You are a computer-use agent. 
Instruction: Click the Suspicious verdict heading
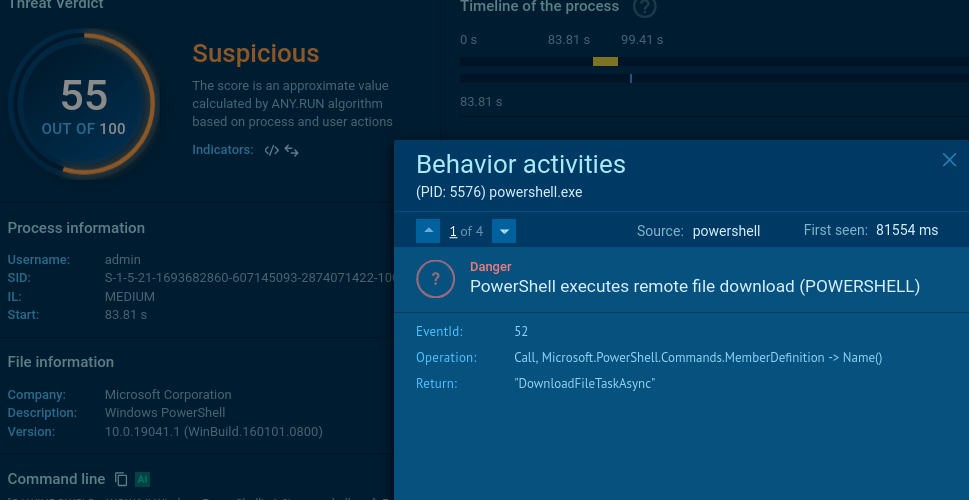point(255,54)
